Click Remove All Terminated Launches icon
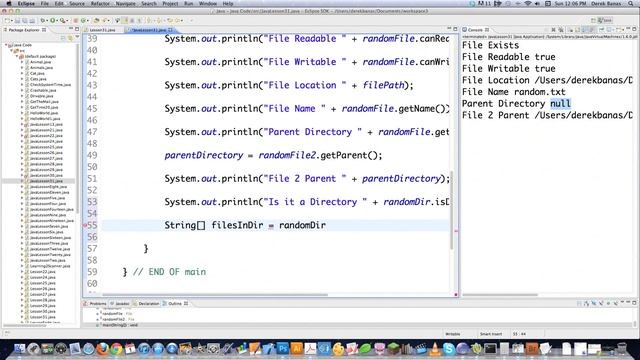Image resolution: width=640 pixels, height=360 pixels. pos(561,30)
